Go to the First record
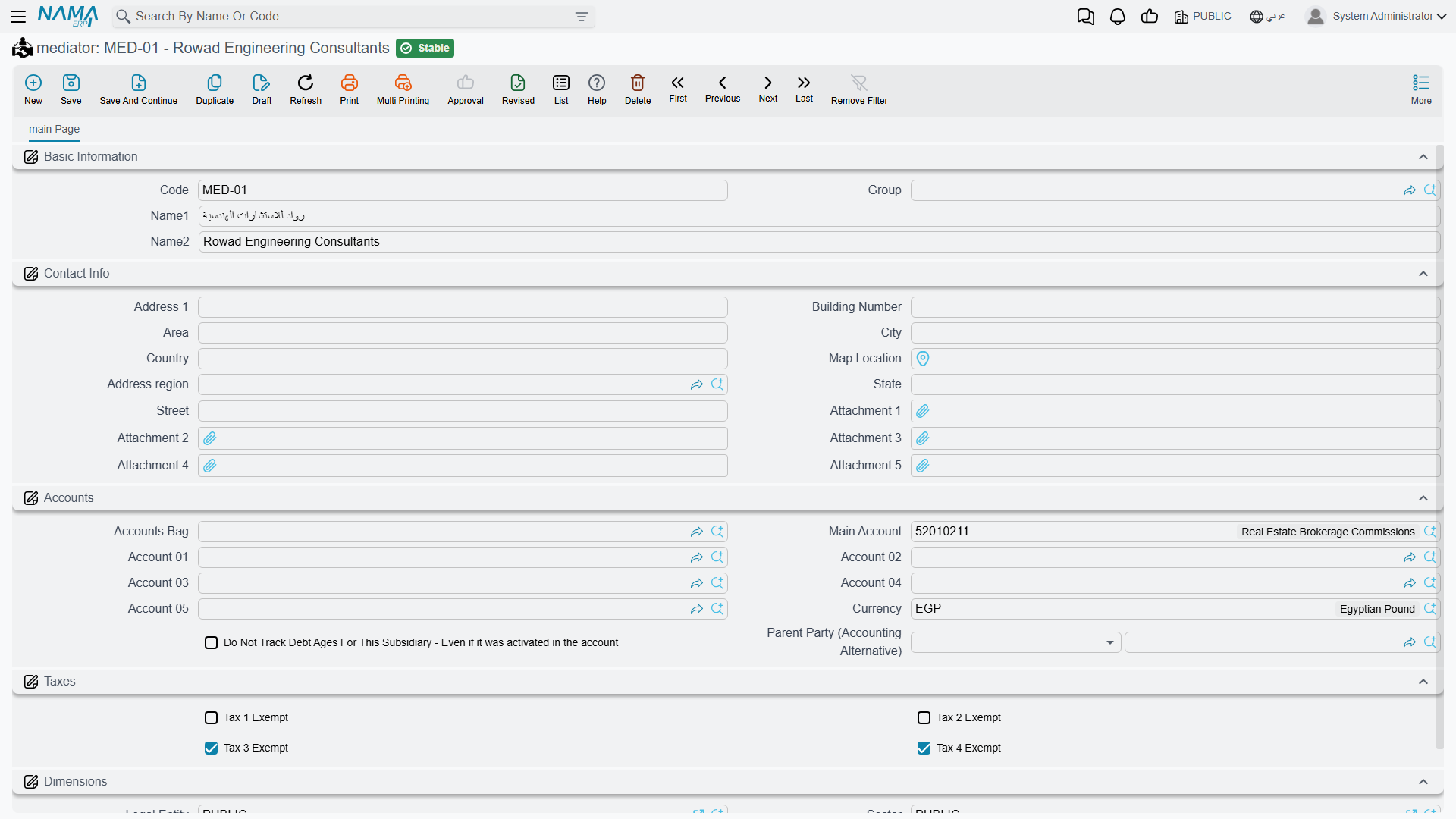The width and height of the screenshot is (1456, 819). tap(678, 89)
